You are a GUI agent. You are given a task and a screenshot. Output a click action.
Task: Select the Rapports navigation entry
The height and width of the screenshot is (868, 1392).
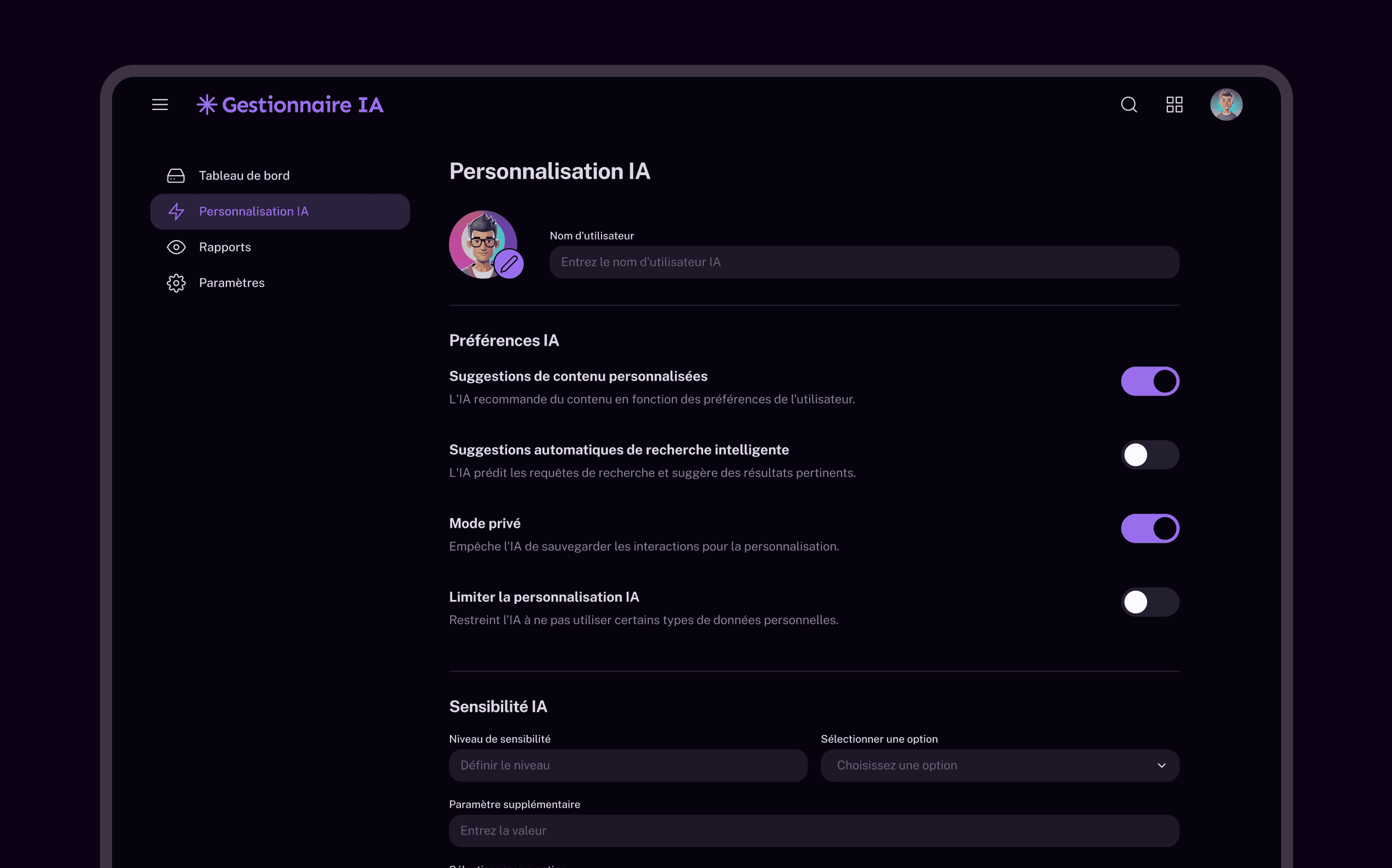[225, 247]
